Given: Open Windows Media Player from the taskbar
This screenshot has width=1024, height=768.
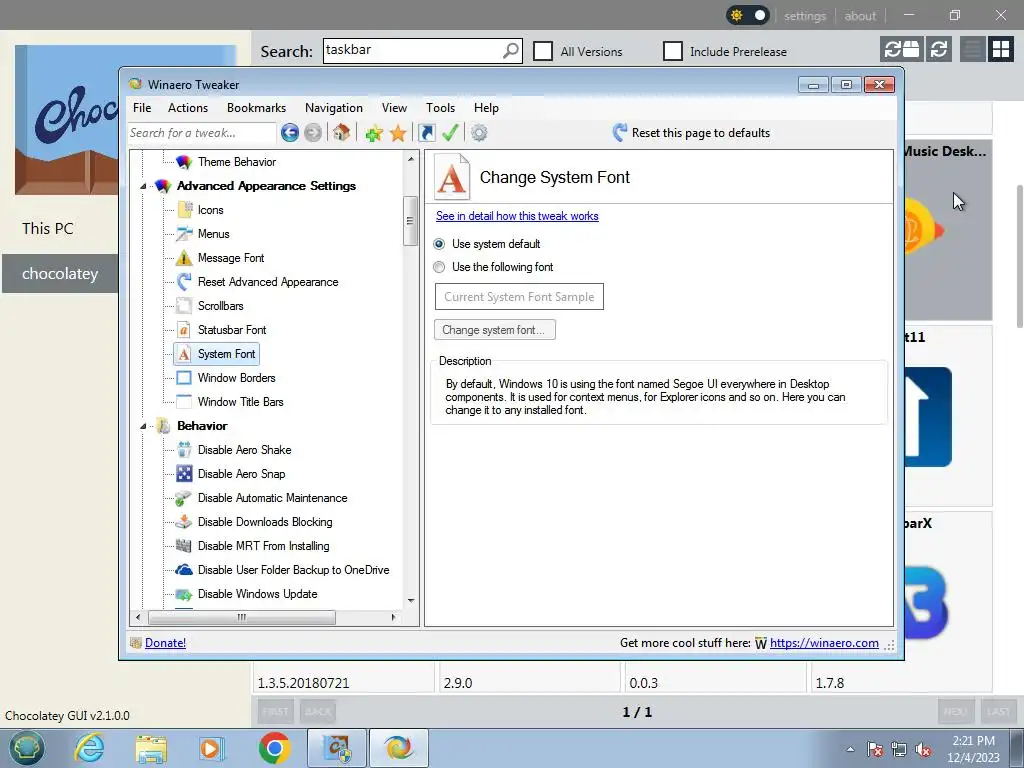Looking at the screenshot, I should [211, 748].
